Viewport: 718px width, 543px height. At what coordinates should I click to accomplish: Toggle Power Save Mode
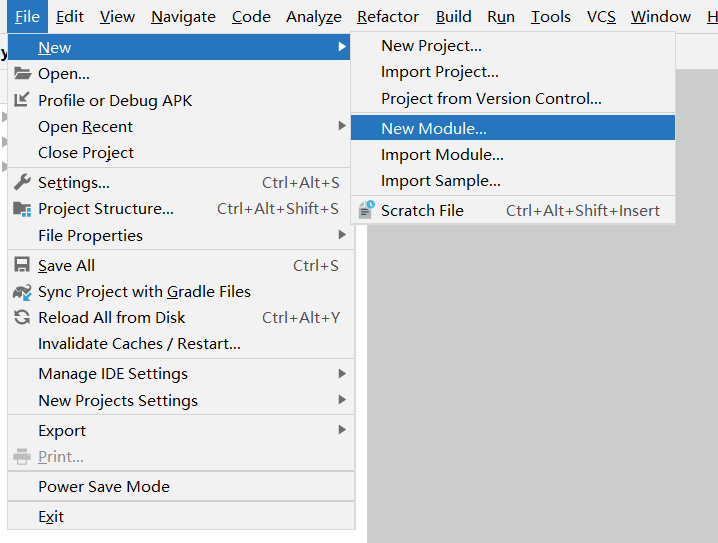179,486
